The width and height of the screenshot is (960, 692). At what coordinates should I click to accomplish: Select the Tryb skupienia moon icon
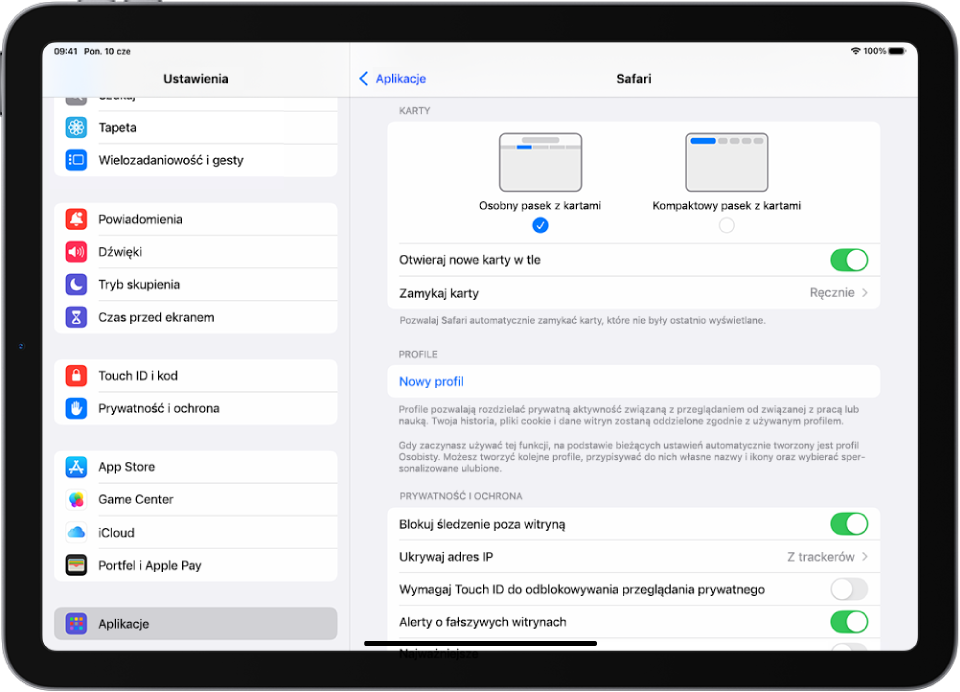[76, 284]
